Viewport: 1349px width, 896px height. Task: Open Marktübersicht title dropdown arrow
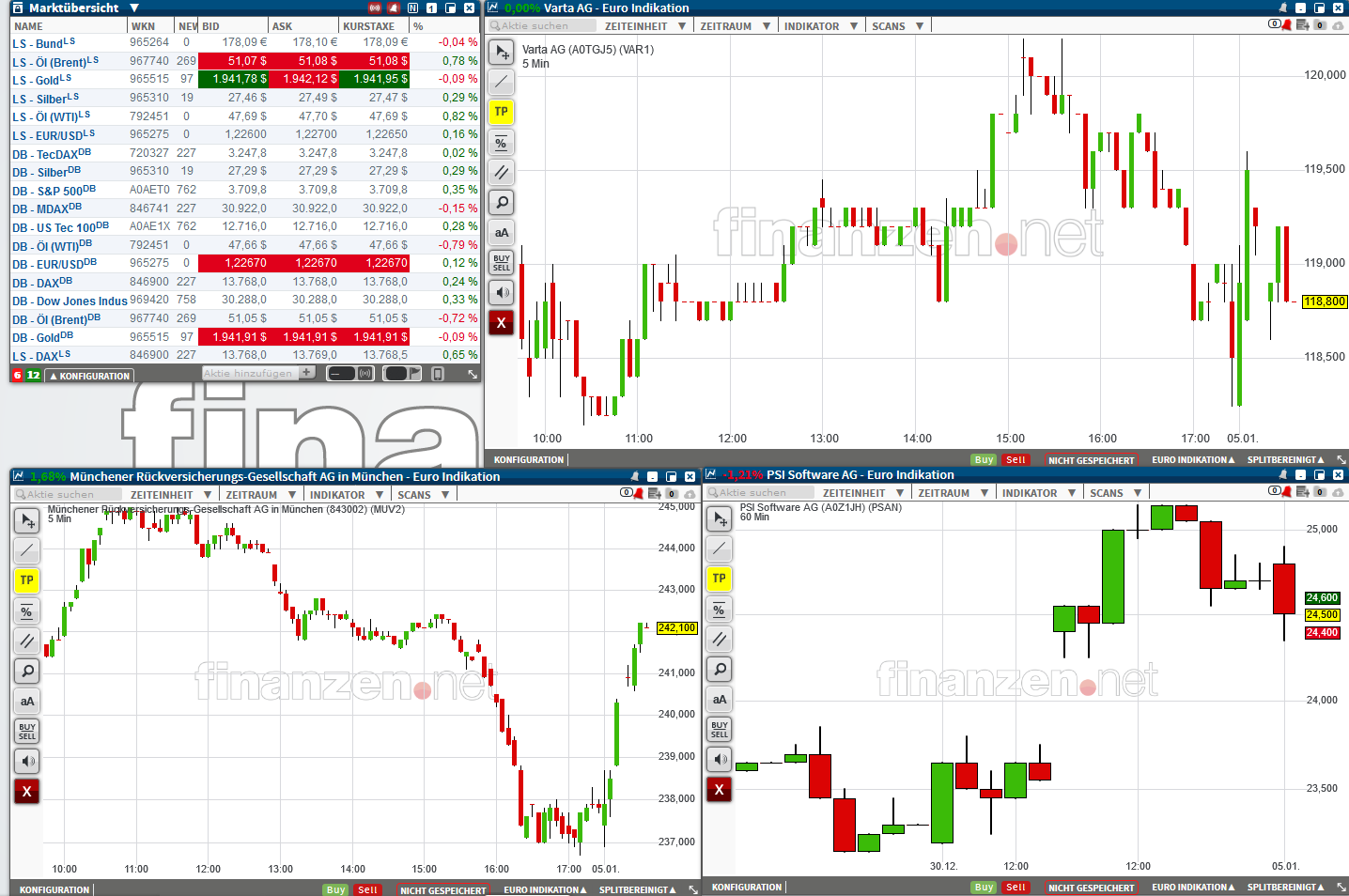point(134,8)
